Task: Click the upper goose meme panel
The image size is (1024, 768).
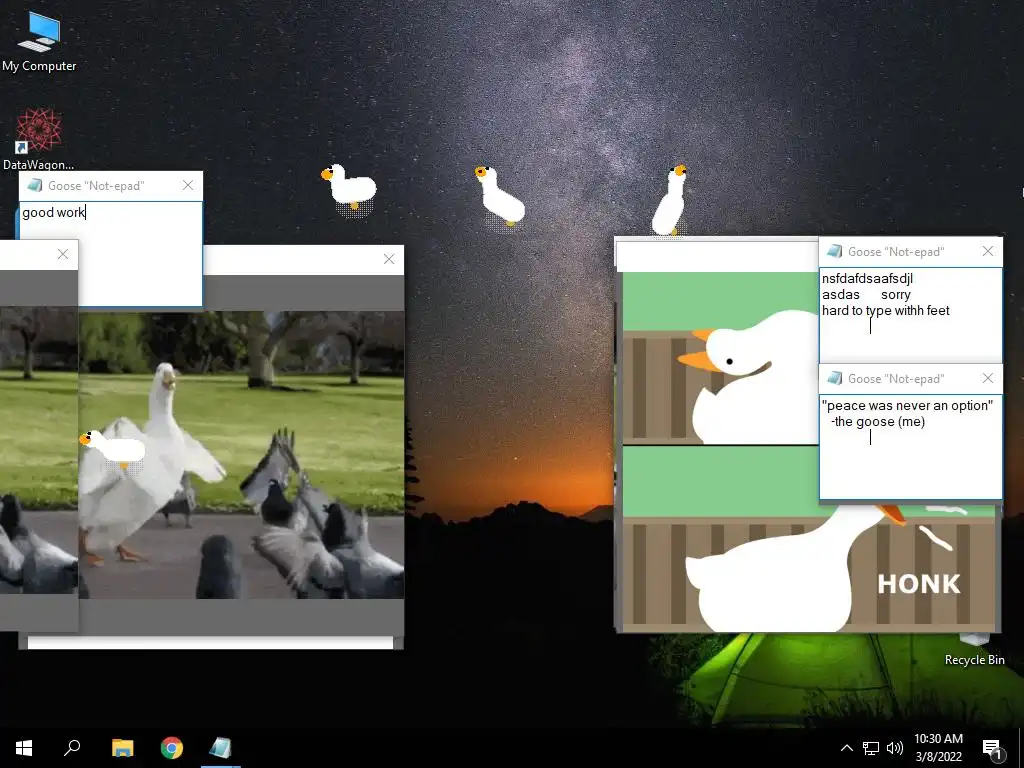Action: tap(720, 358)
